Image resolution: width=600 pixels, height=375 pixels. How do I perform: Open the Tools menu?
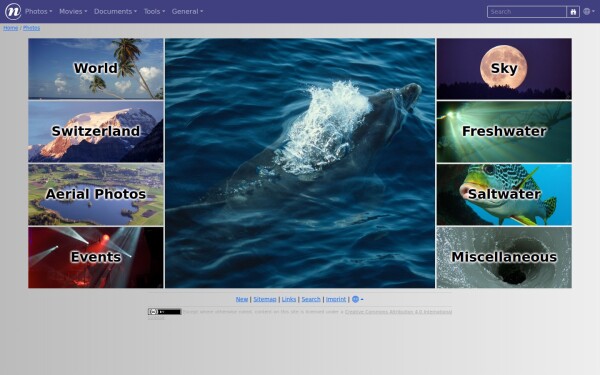(155, 11)
